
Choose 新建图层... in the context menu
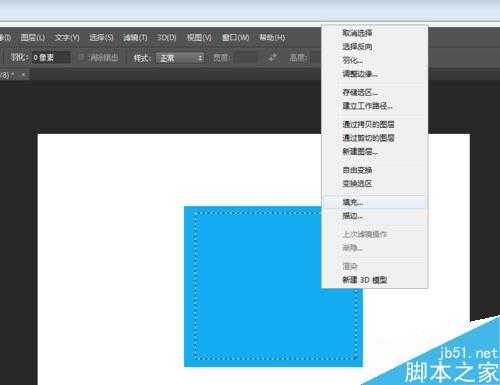[375, 151]
